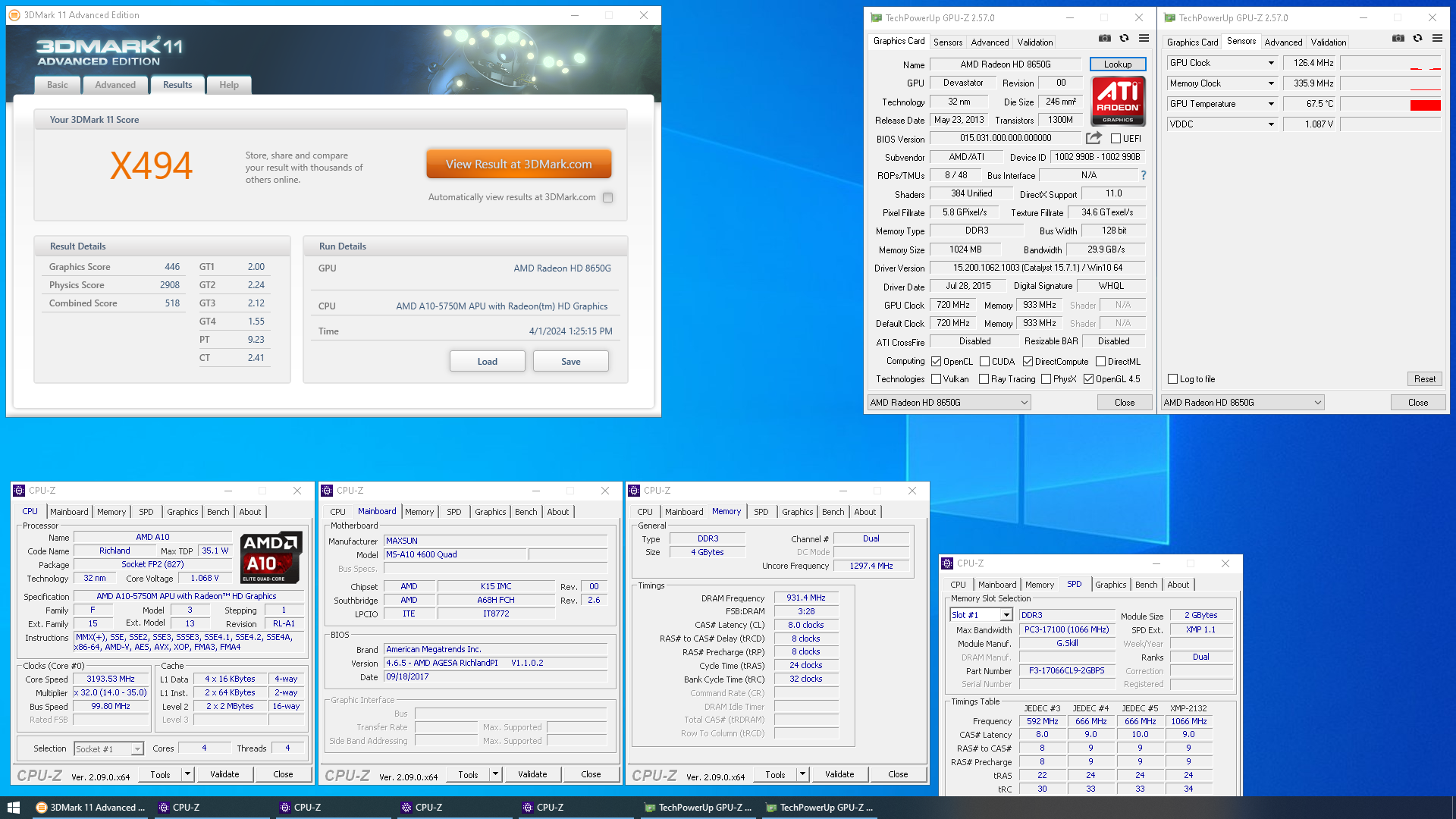The height and width of the screenshot is (819, 1456).
Task: Open GPU selector in GPU-Z Graphics Card window
Action: point(948,403)
